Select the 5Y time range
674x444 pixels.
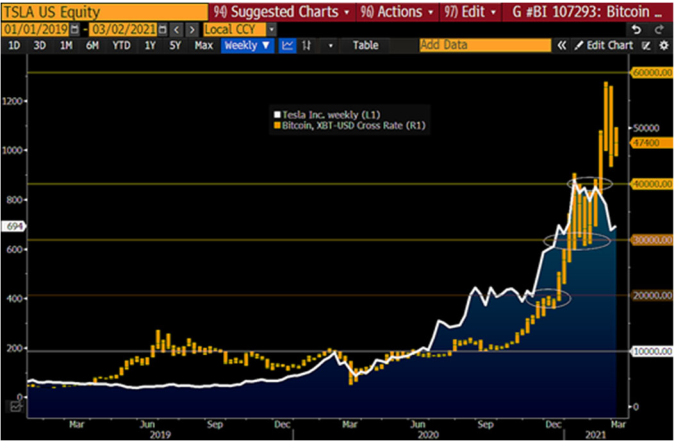tap(176, 46)
